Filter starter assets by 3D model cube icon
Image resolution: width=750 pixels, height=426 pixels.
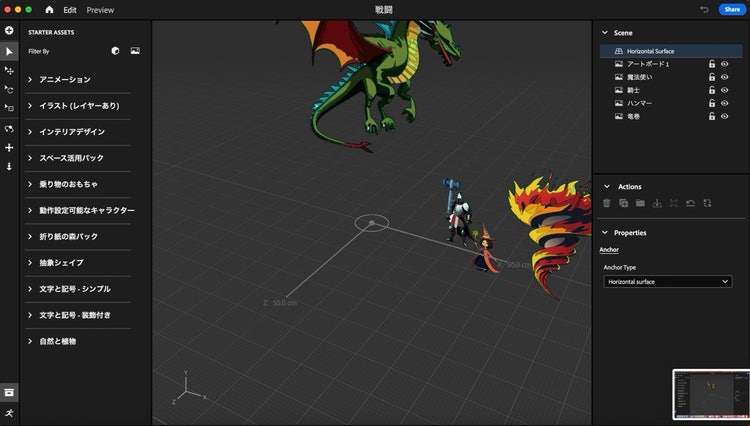click(x=115, y=51)
